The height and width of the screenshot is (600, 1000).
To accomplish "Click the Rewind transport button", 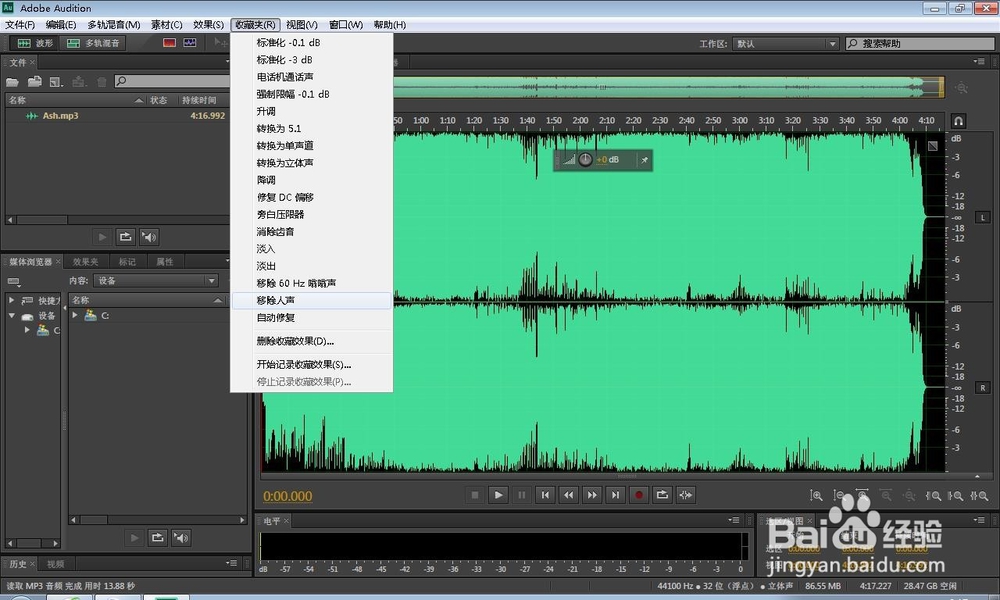I will pyautogui.click(x=568, y=495).
